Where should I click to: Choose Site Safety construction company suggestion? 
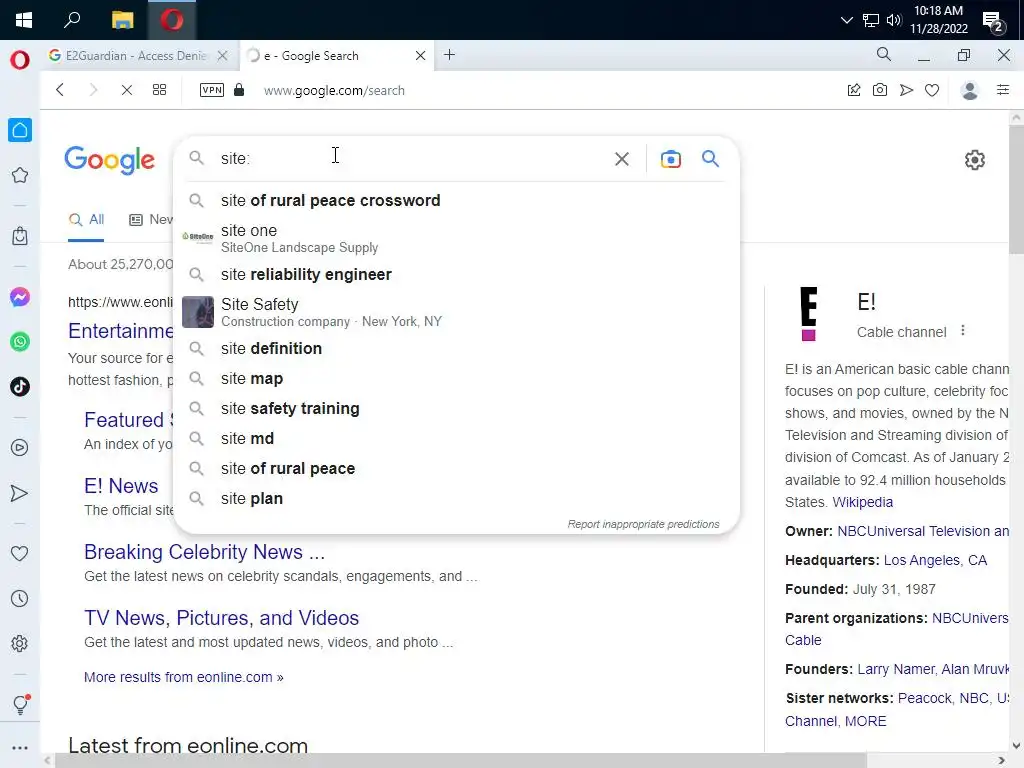(x=456, y=312)
